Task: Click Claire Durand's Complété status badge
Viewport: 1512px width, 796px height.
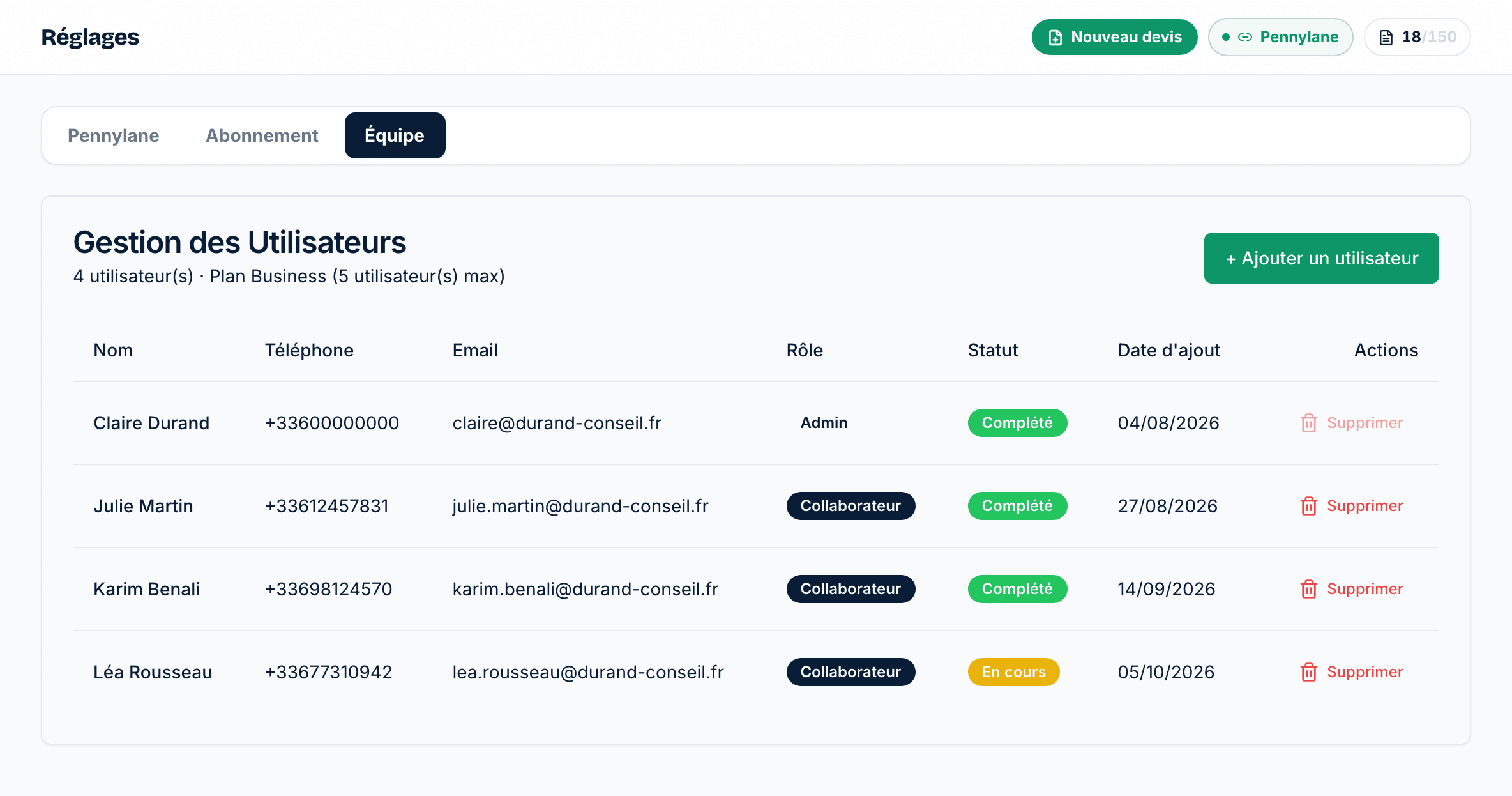Action: tap(1018, 423)
